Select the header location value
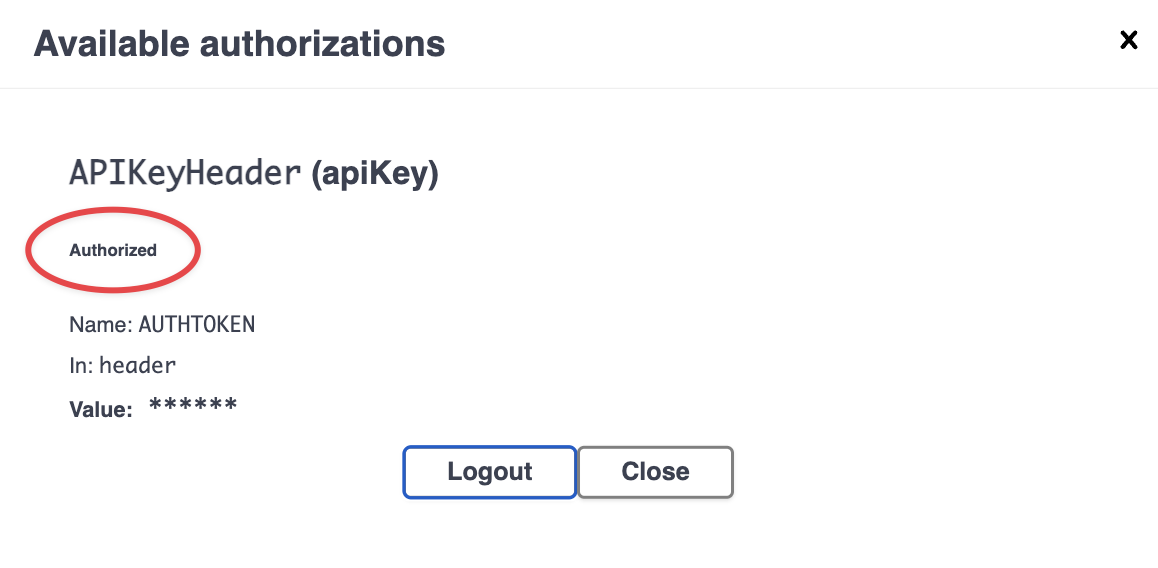The height and width of the screenshot is (568, 1158). [138, 366]
